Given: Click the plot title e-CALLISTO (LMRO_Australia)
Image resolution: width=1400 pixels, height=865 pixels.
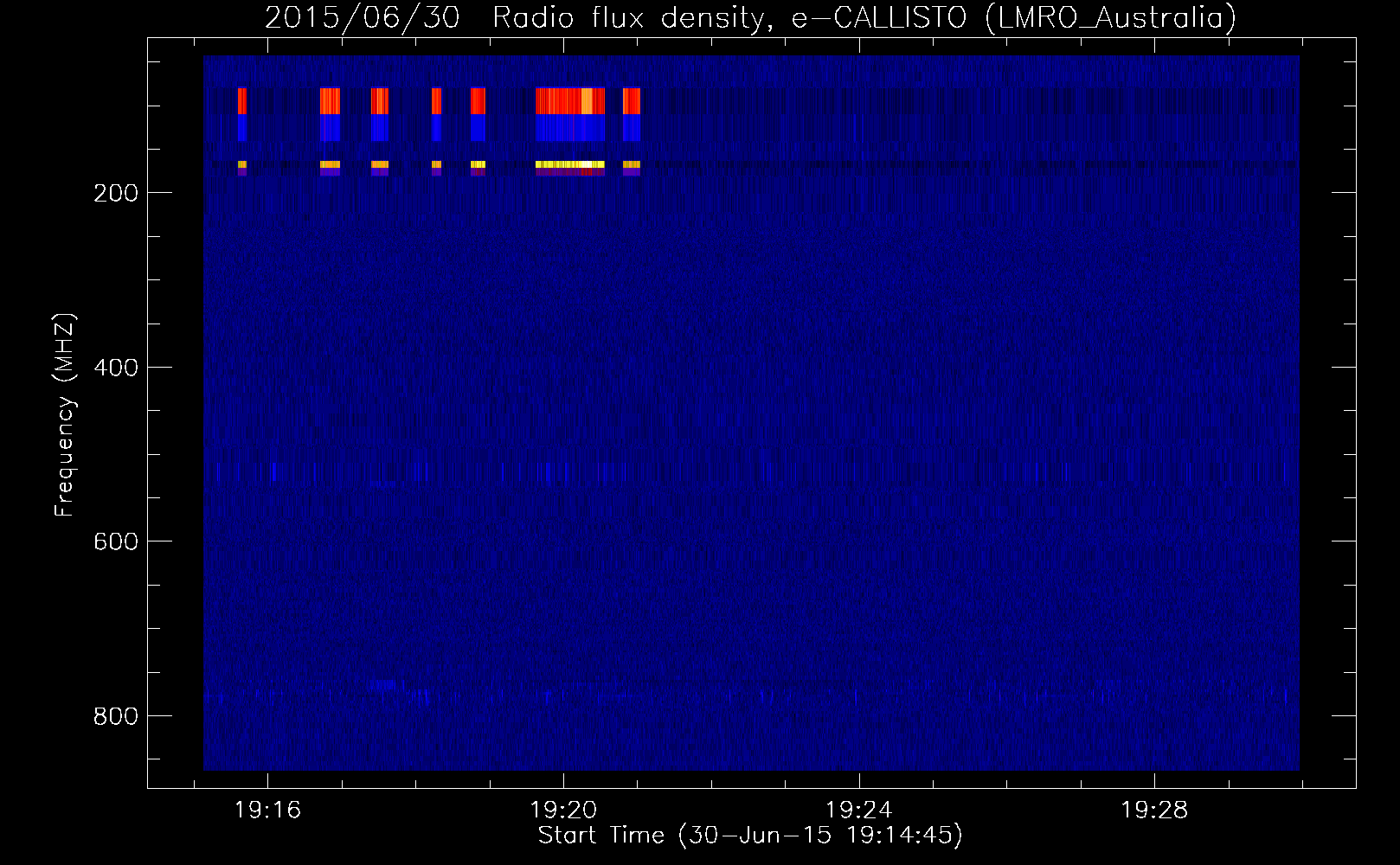Looking at the screenshot, I should 1014,17.
